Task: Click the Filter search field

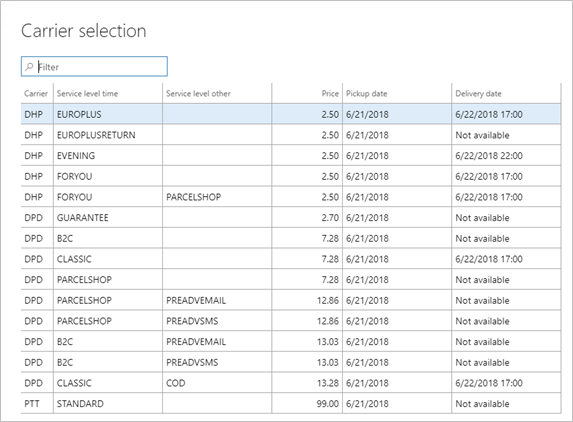Action: pyautogui.click(x=94, y=66)
